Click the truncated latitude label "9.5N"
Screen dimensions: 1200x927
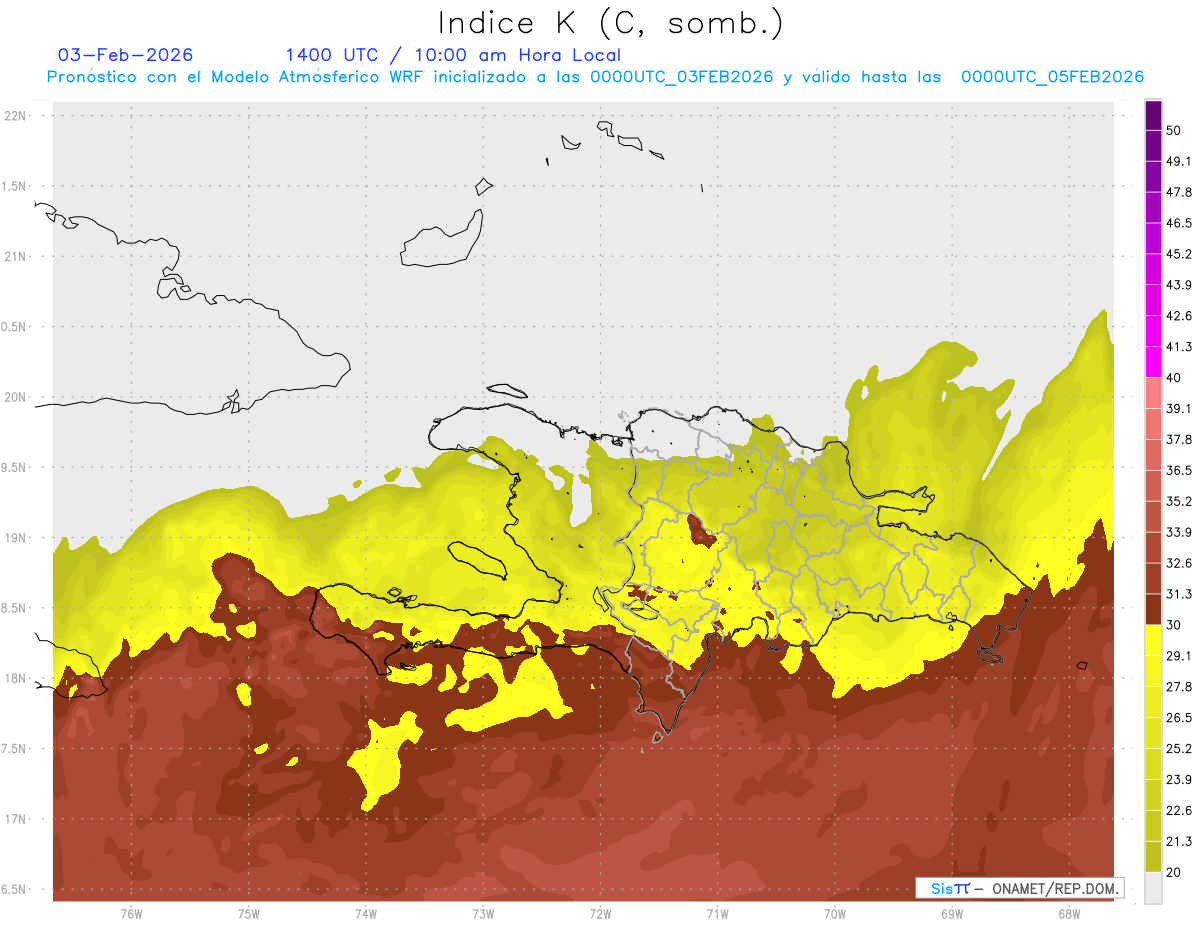click(x=15, y=468)
